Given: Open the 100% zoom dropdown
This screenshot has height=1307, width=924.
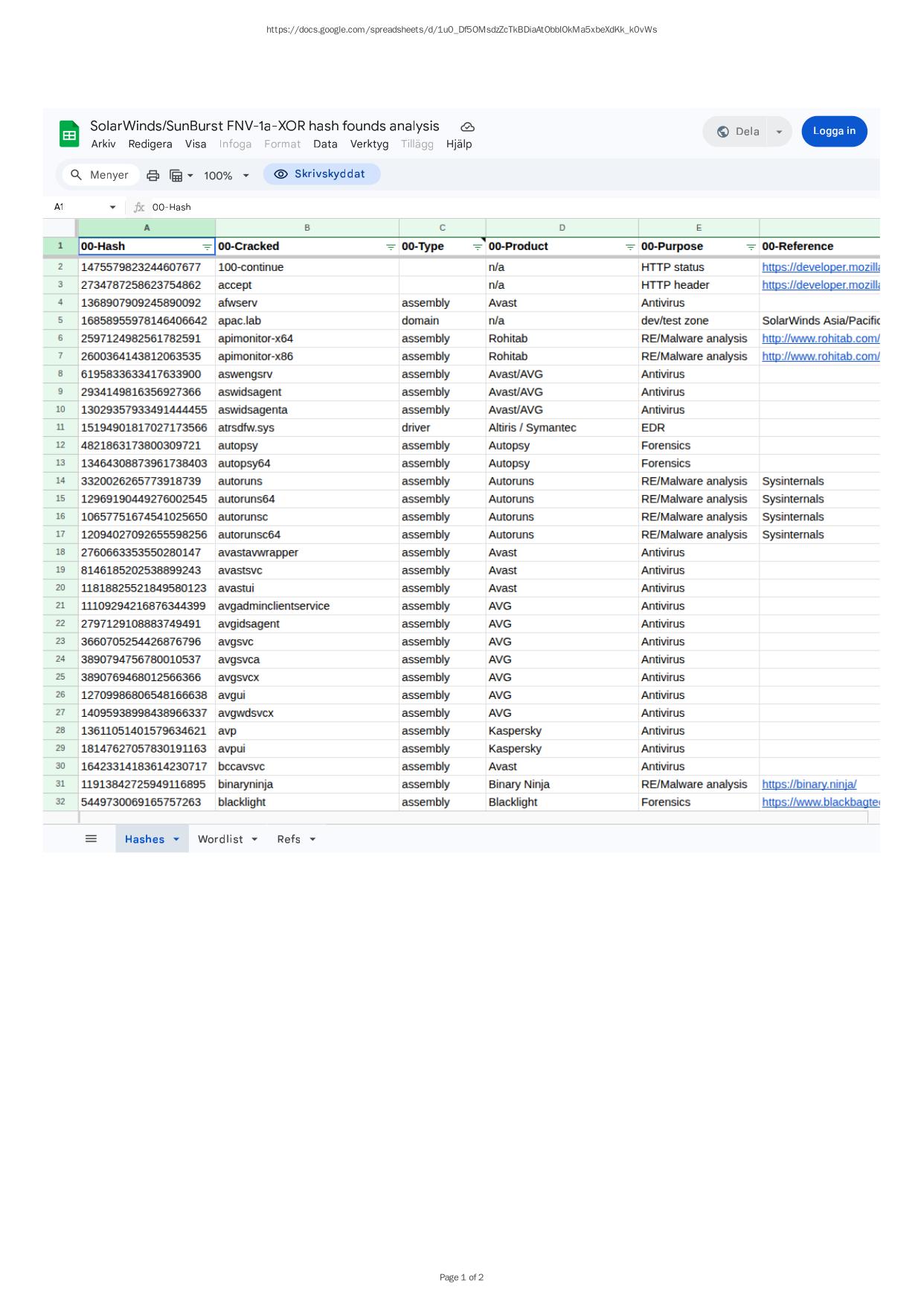Looking at the screenshot, I should click(x=226, y=176).
